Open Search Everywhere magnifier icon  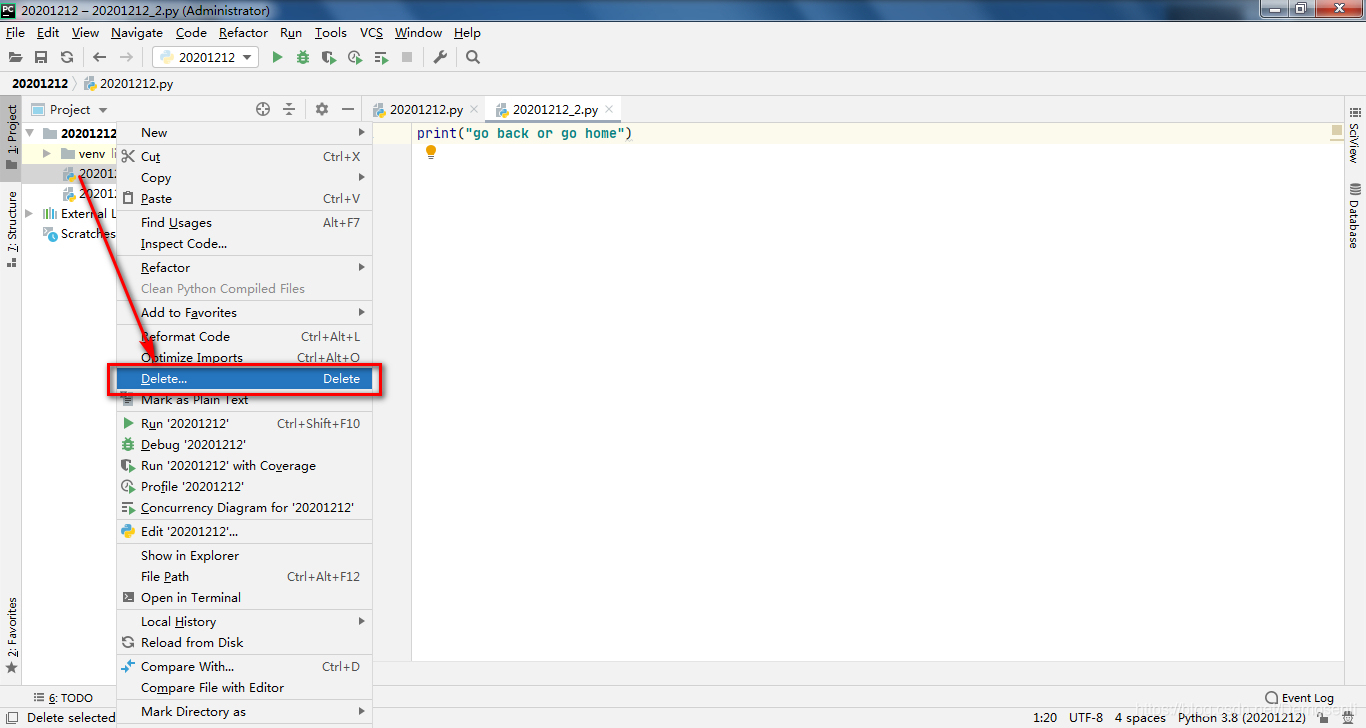[x=473, y=58]
